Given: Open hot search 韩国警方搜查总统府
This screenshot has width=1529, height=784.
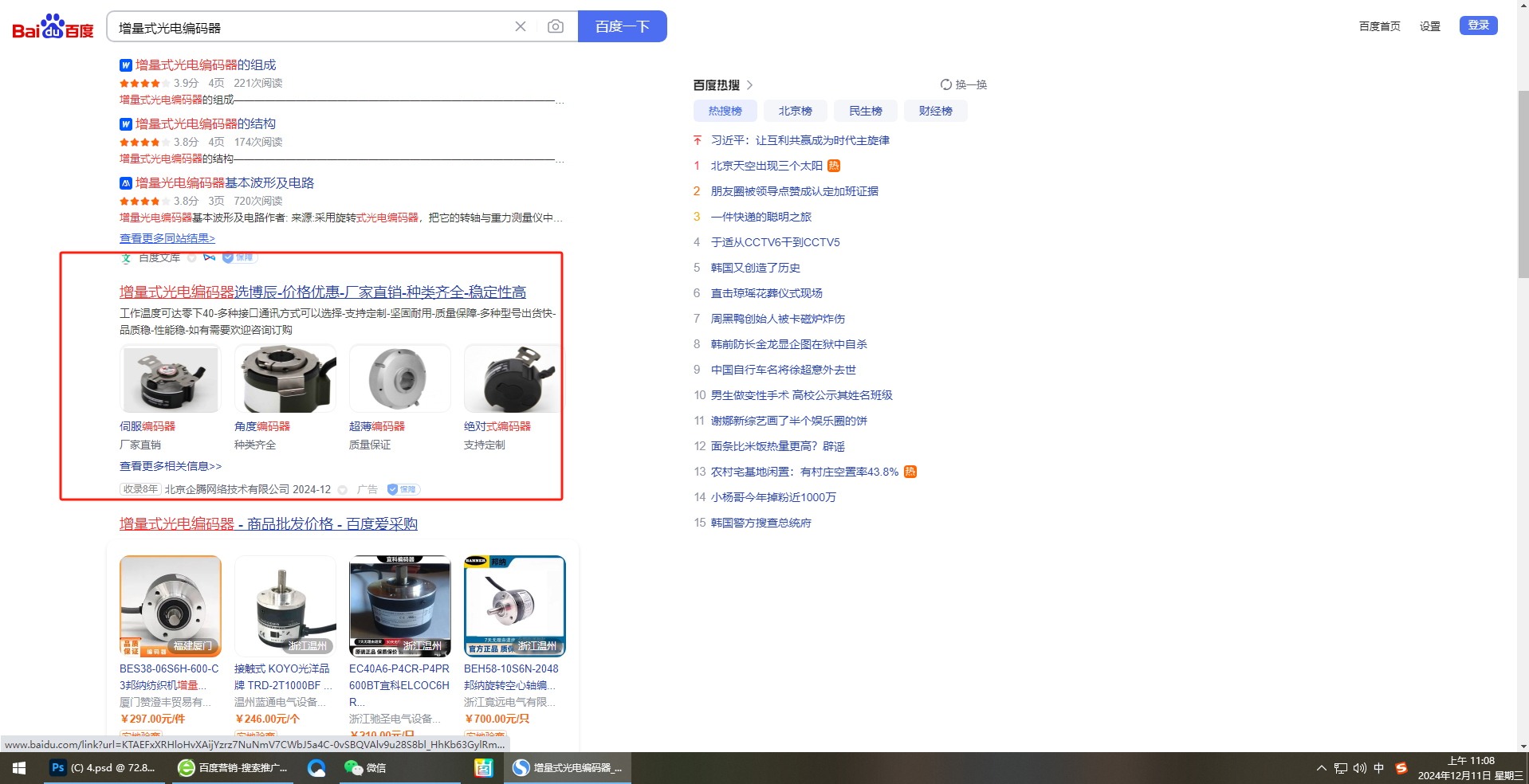Looking at the screenshot, I should [761, 523].
